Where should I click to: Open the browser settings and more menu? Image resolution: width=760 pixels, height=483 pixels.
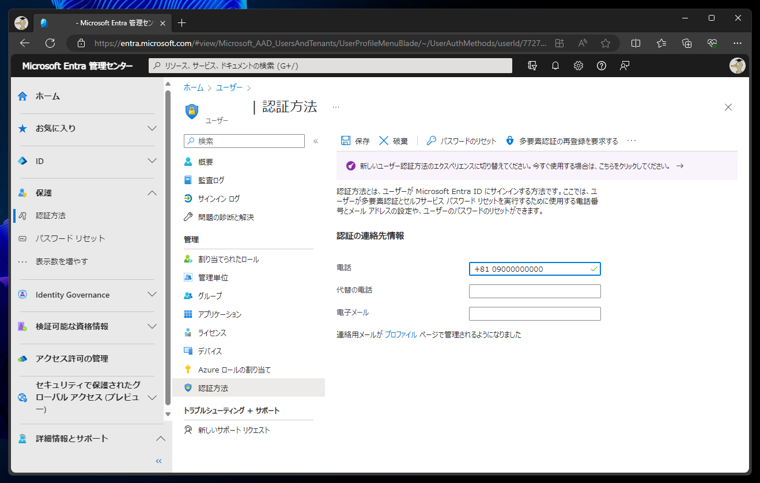click(x=737, y=43)
